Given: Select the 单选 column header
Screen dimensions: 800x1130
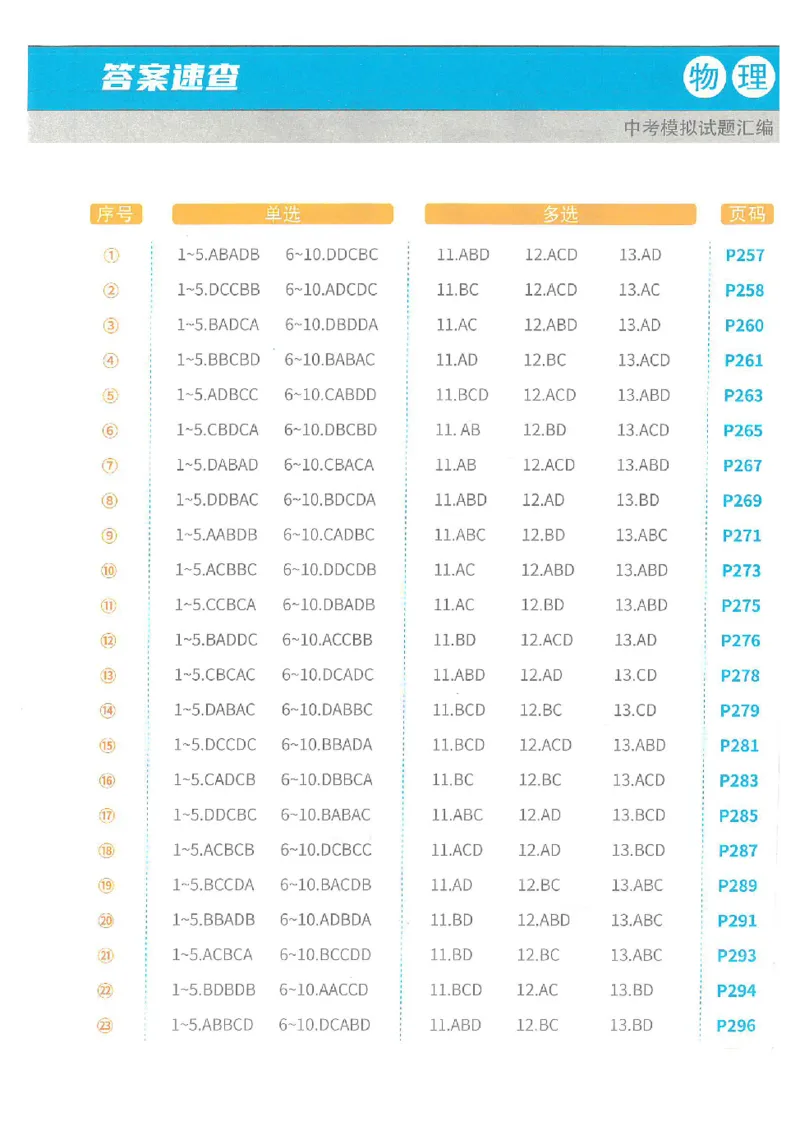Looking at the screenshot, I should tap(282, 214).
